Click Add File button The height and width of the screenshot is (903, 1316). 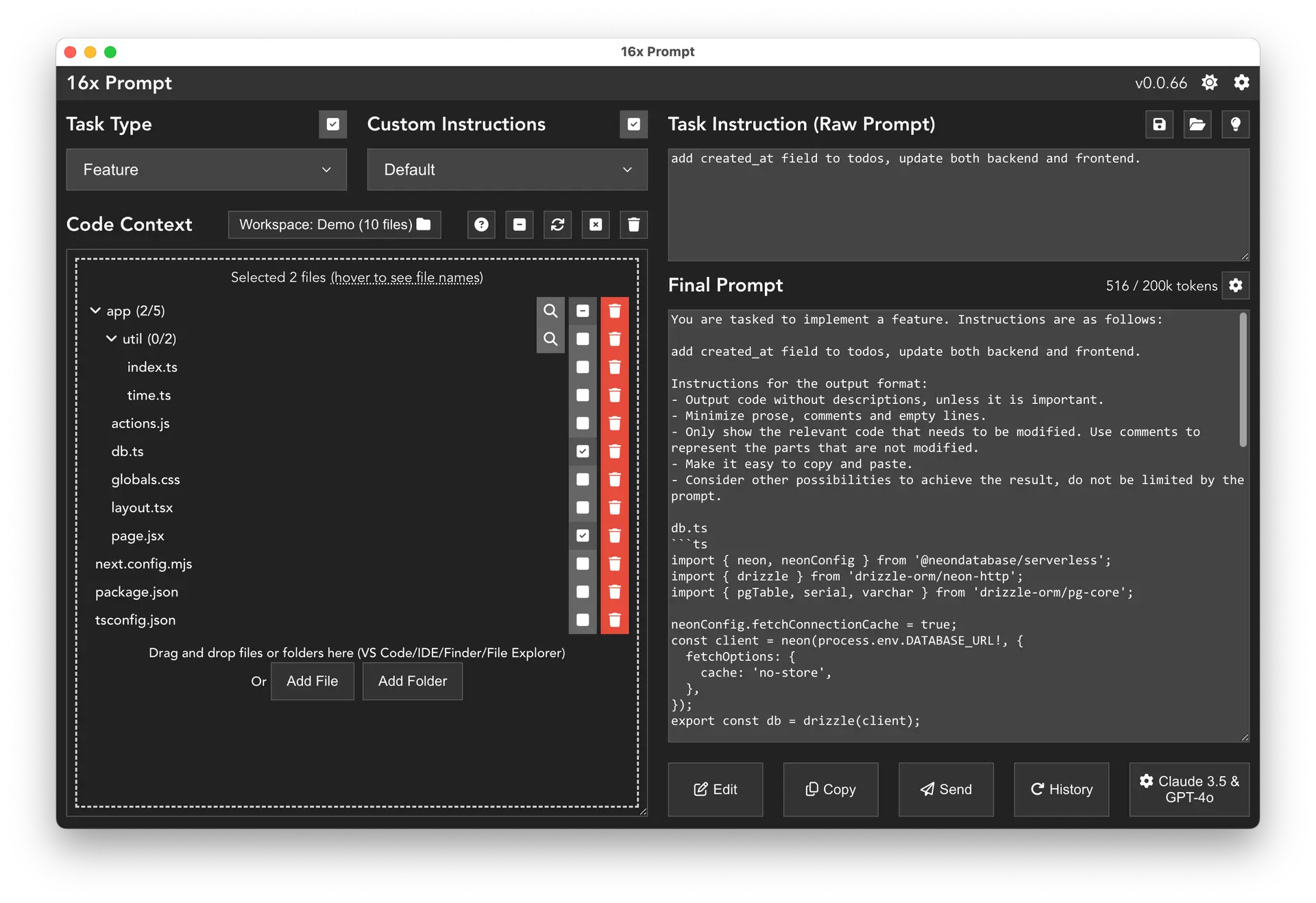pos(313,681)
